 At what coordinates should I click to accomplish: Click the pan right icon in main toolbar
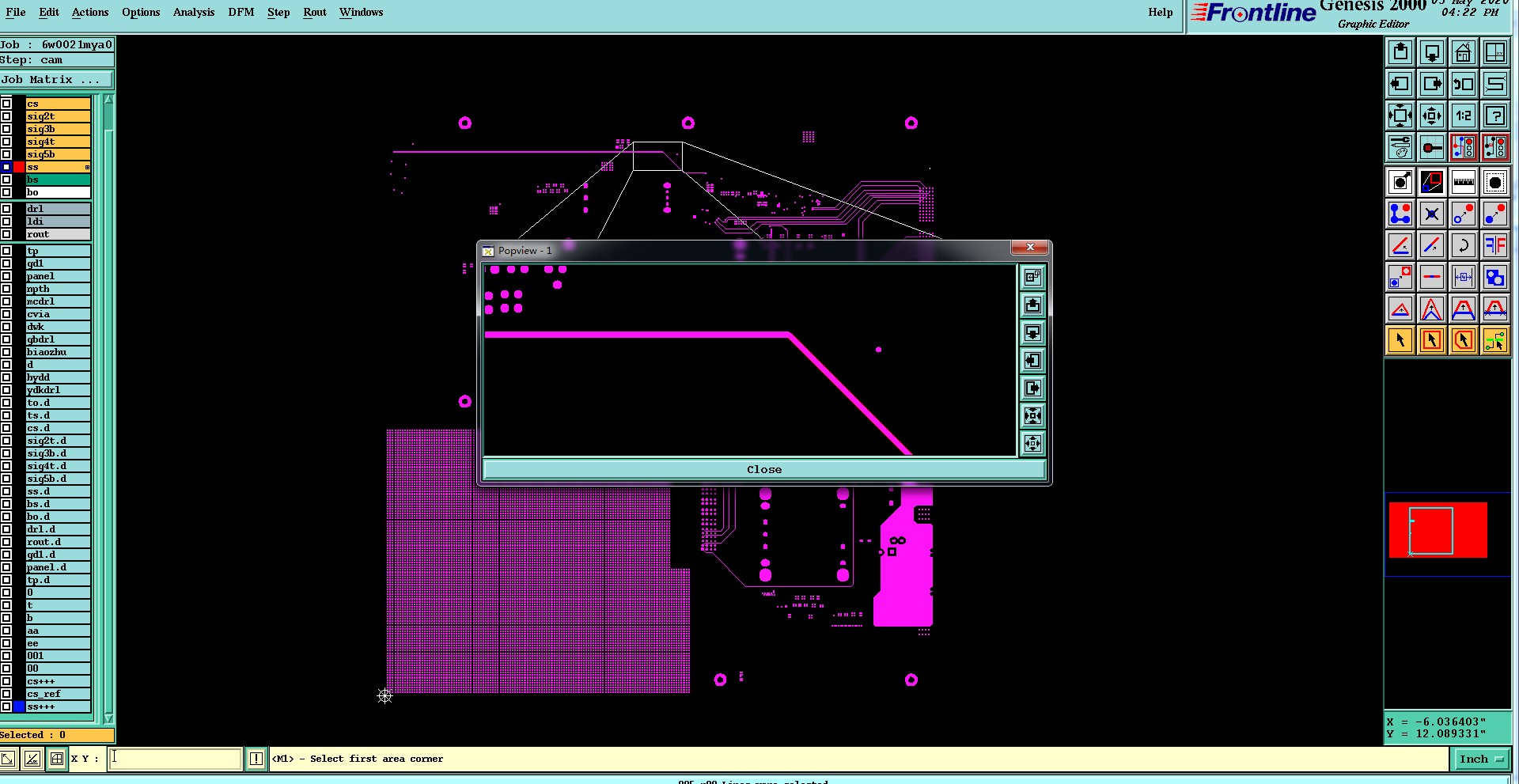coord(1432,84)
